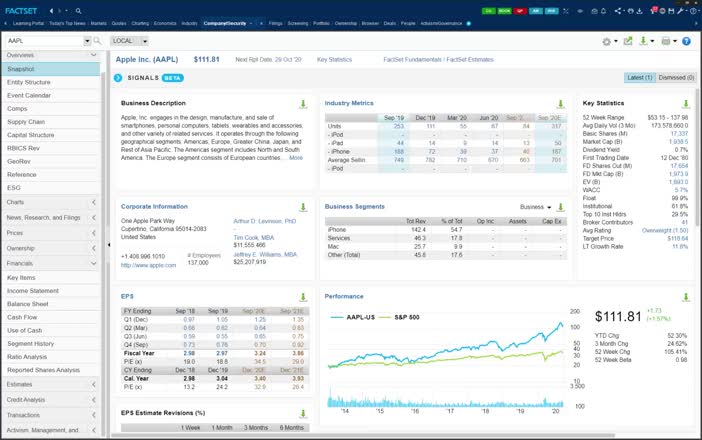This screenshot has width=702, height=440.
Task: Open the Today's Top News tab
Action: (67, 23)
